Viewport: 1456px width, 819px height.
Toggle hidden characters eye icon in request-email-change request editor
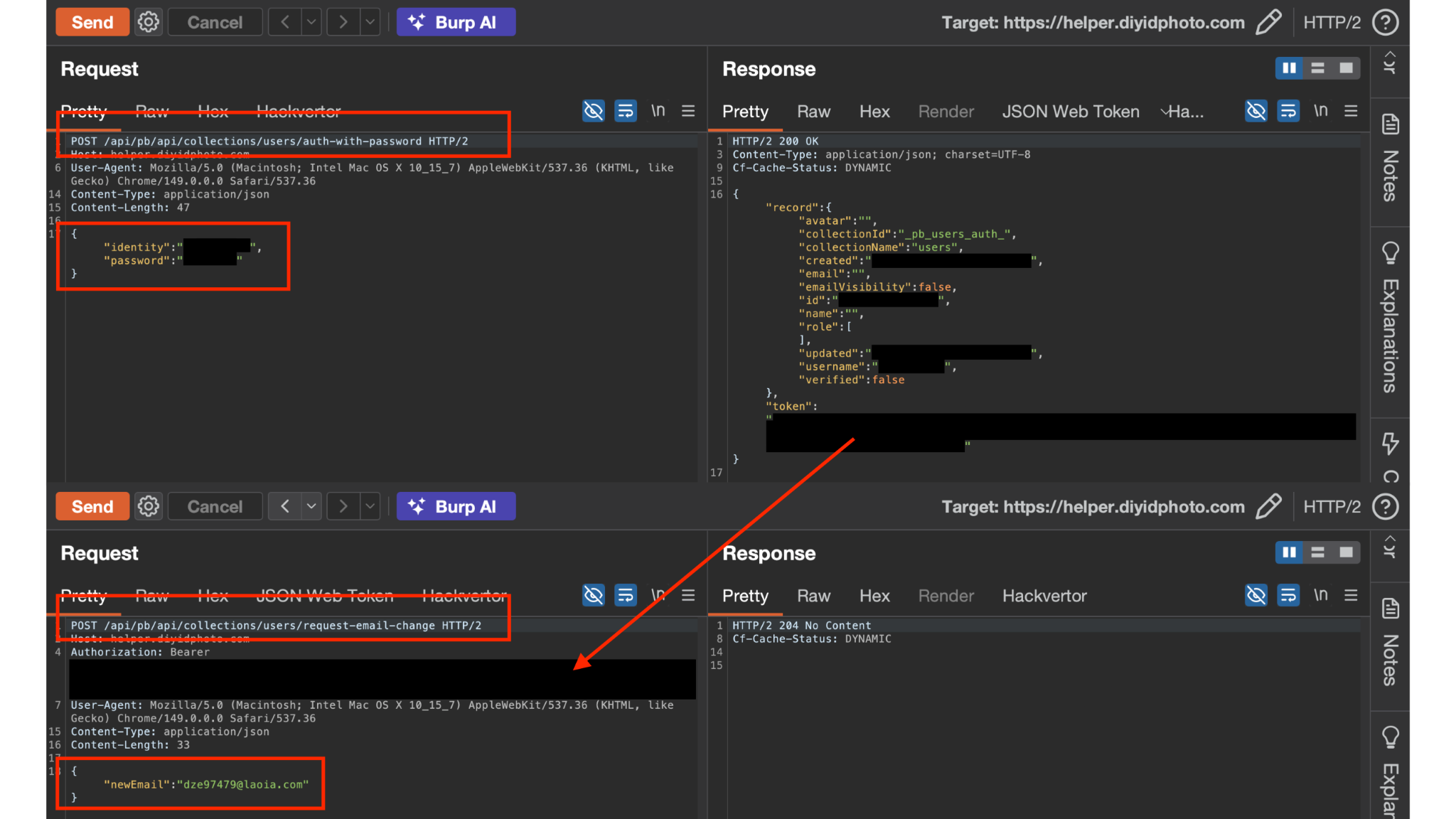tap(594, 595)
